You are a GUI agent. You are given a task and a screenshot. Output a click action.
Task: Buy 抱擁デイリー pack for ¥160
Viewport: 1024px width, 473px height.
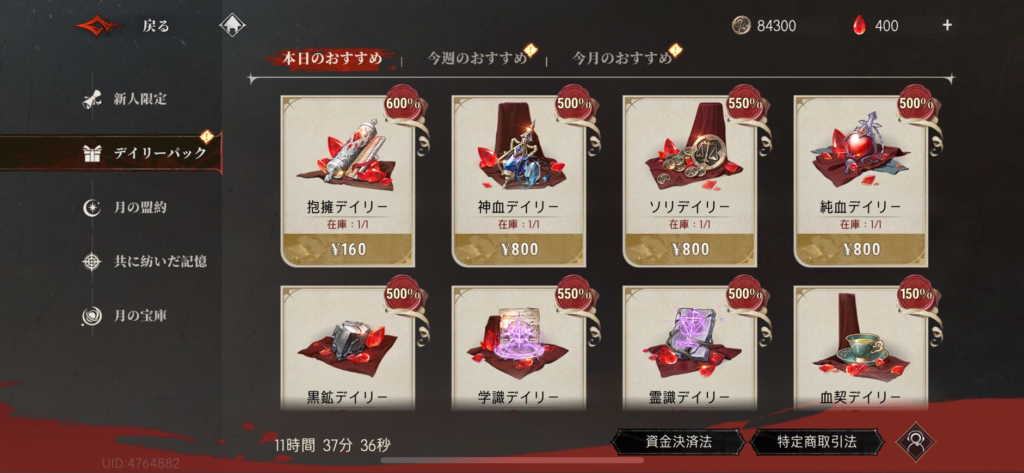[x=347, y=249]
